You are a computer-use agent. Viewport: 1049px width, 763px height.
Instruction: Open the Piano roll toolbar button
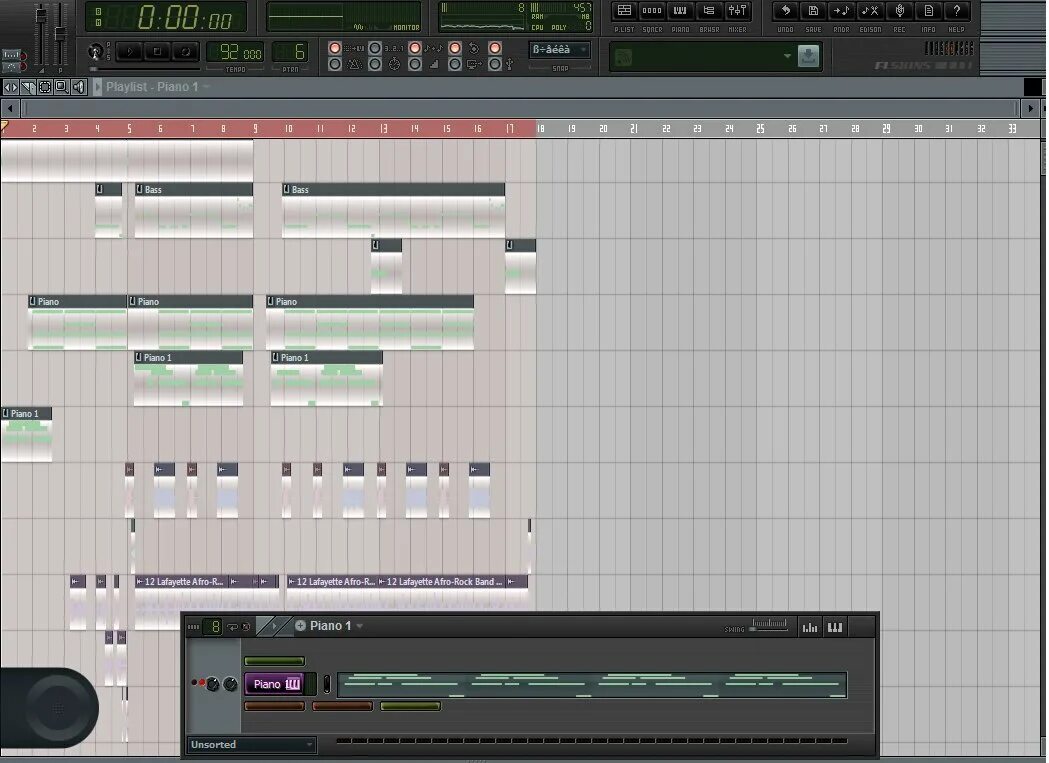680,11
